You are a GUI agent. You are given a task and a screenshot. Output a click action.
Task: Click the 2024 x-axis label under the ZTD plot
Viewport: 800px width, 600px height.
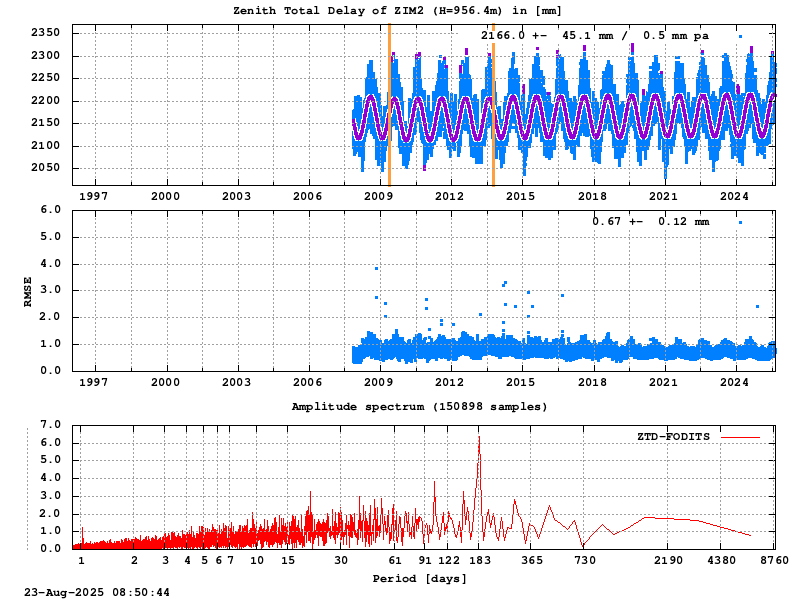click(x=734, y=196)
